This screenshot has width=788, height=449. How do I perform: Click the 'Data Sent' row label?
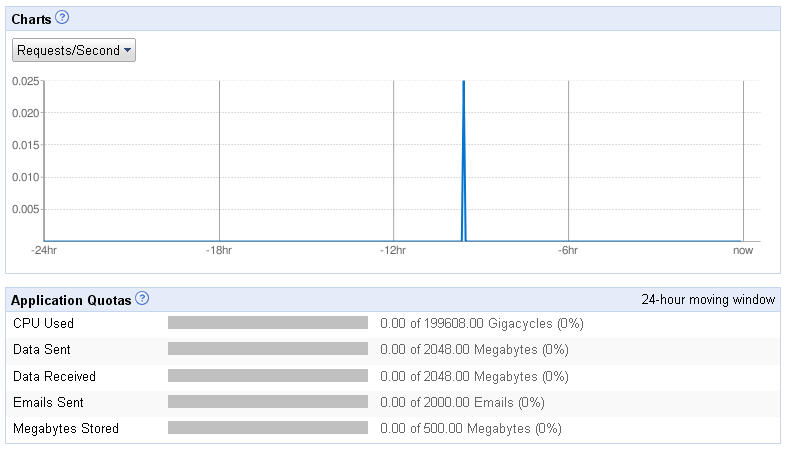click(x=42, y=349)
